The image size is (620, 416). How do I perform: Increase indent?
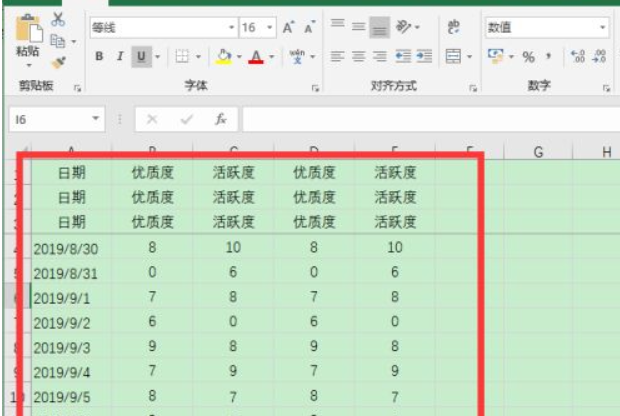[x=424, y=57]
